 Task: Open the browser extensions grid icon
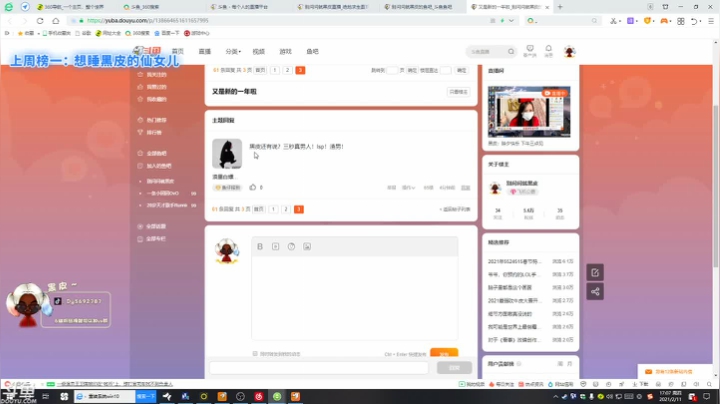681,21
